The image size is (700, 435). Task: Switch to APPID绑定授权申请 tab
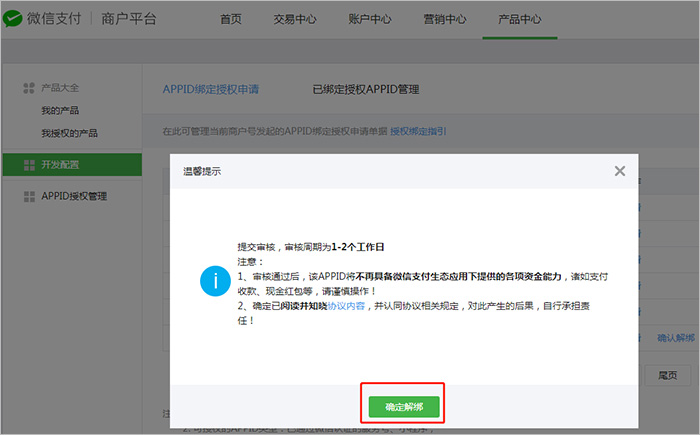(x=211, y=89)
